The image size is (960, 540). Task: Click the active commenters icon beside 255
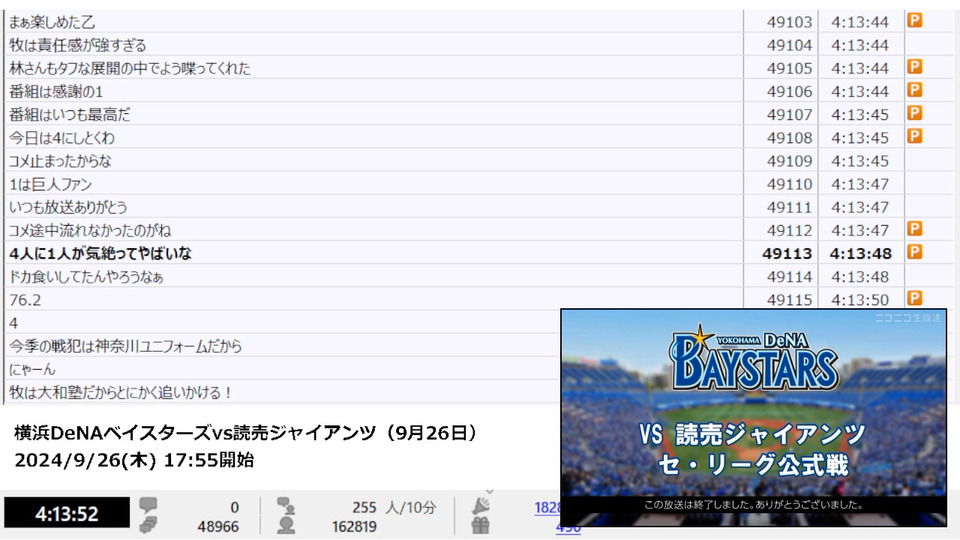(x=286, y=506)
